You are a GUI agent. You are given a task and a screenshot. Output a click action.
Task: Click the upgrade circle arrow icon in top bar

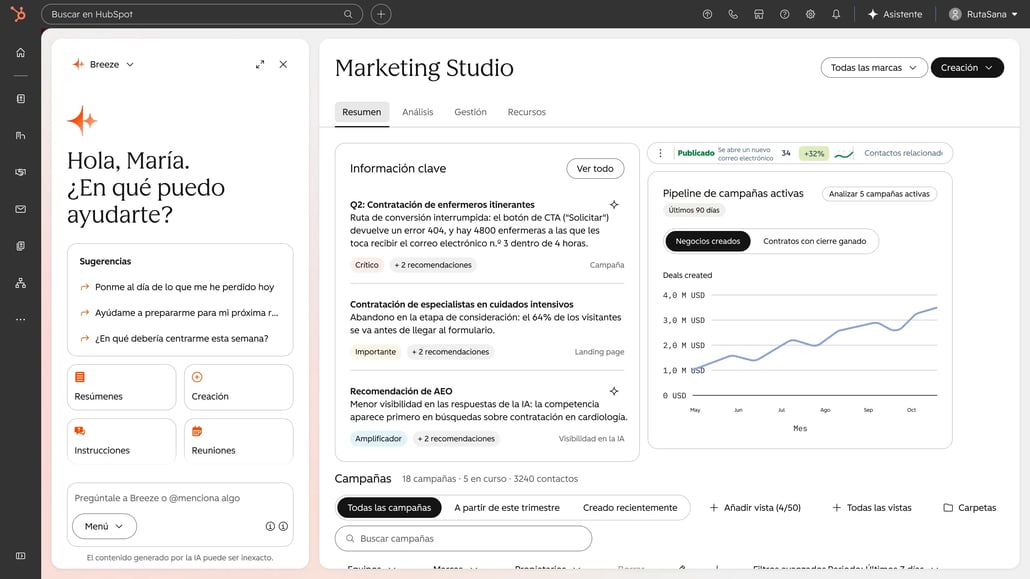tap(707, 14)
